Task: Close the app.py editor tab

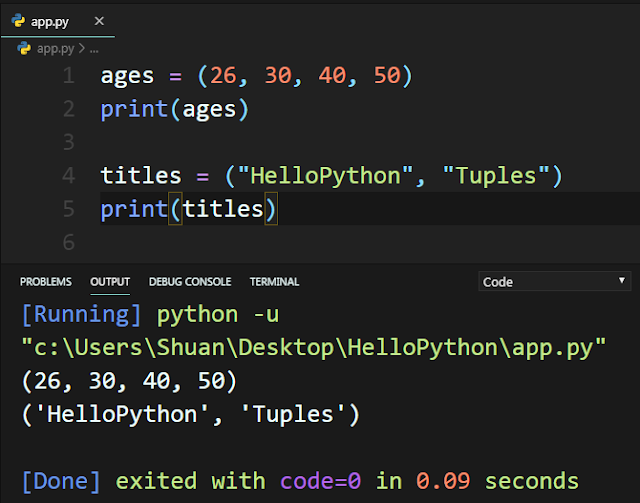Action: pyautogui.click(x=99, y=21)
